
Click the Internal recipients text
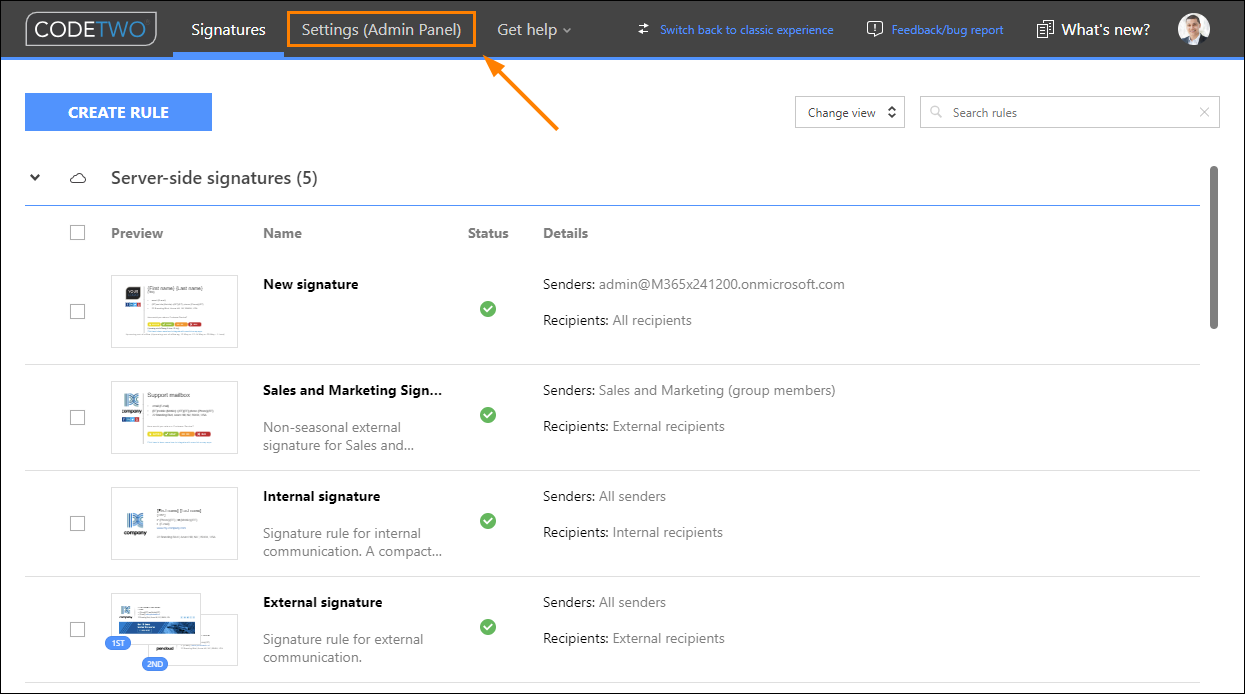point(667,533)
